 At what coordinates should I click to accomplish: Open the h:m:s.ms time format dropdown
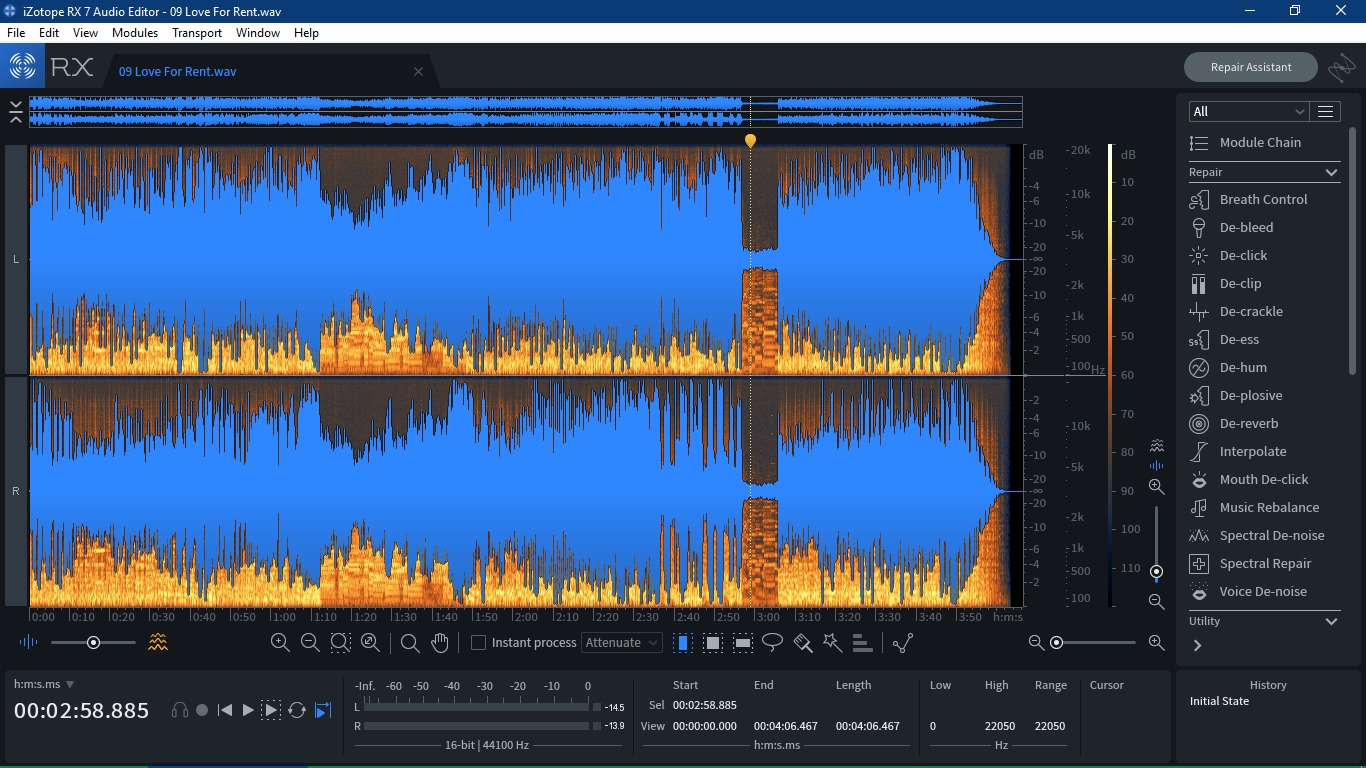pyautogui.click(x=44, y=684)
